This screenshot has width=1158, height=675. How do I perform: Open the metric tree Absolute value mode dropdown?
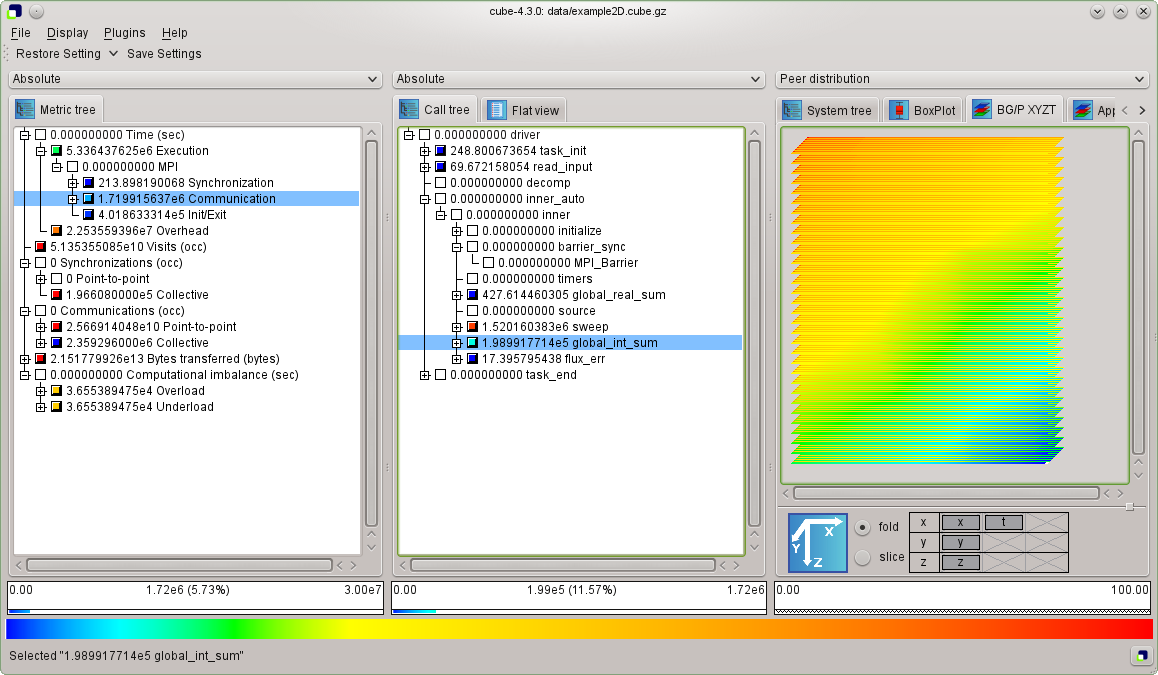(x=195, y=79)
